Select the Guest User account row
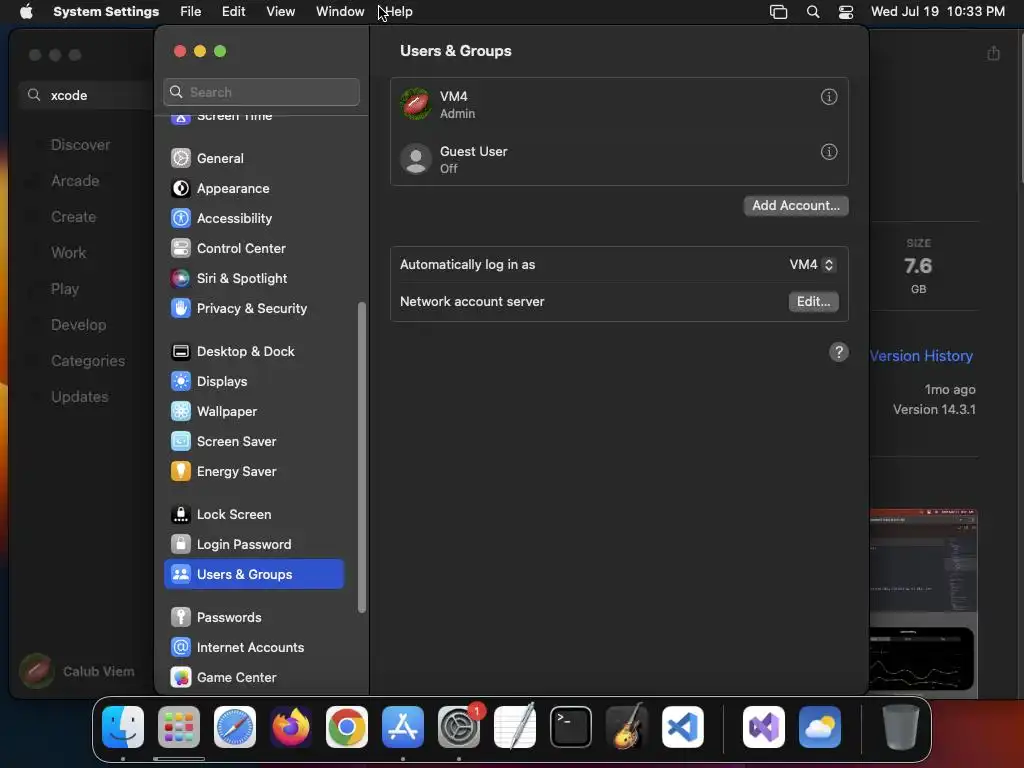Screen dimensions: 1024x768 [619, 159]
